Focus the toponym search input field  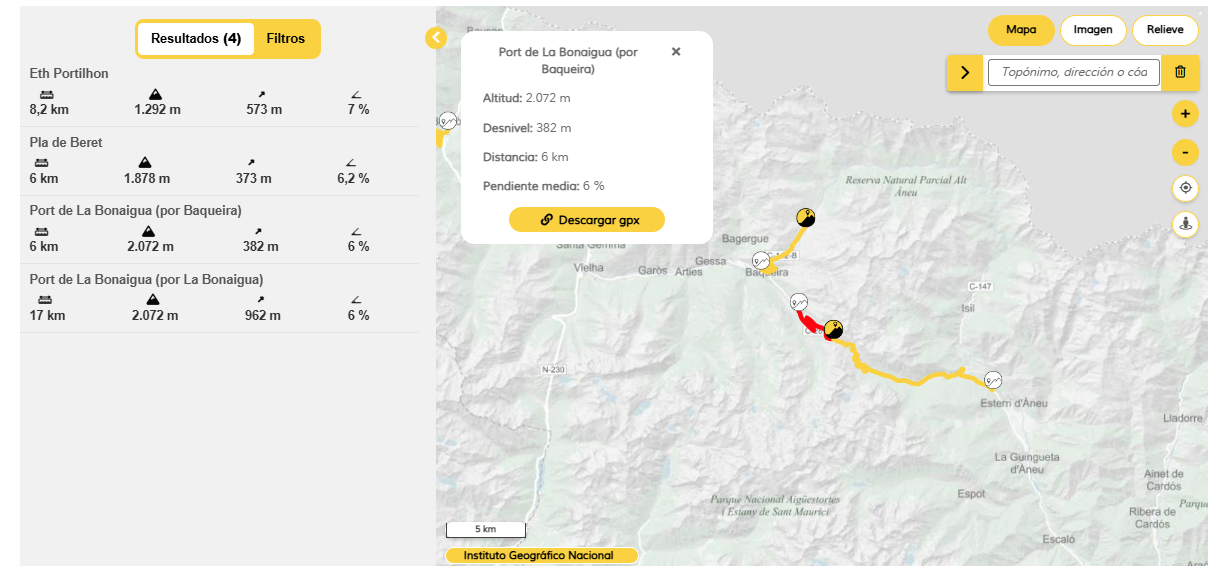(1073, 72)
